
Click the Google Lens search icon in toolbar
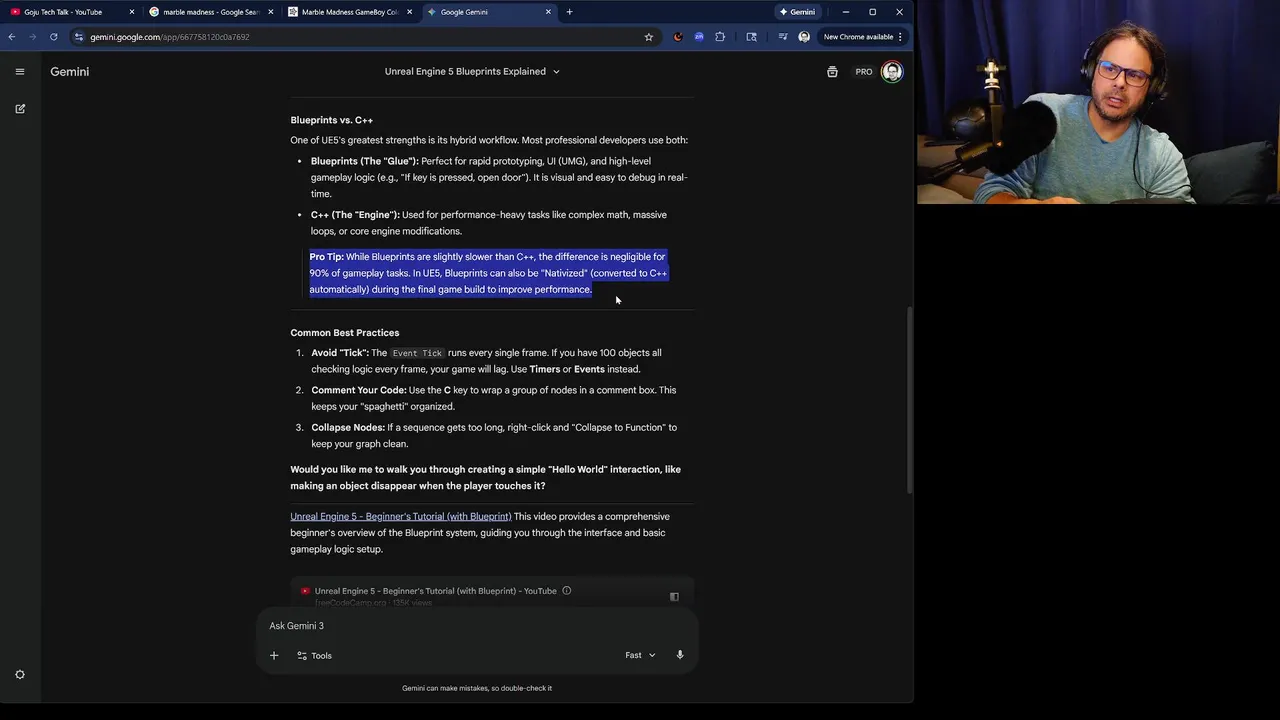coord(752,37)
